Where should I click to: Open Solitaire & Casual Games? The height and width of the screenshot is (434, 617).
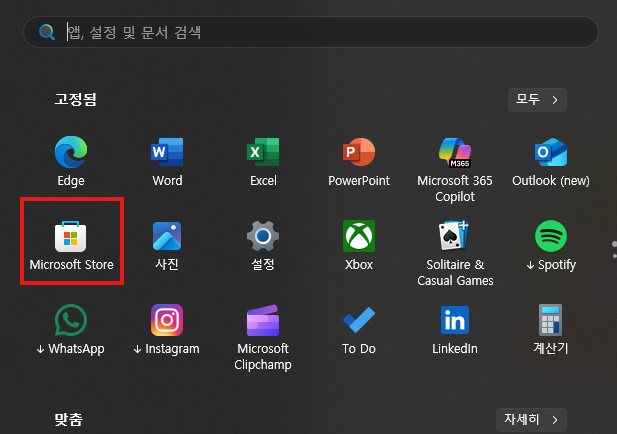point(455,253)
